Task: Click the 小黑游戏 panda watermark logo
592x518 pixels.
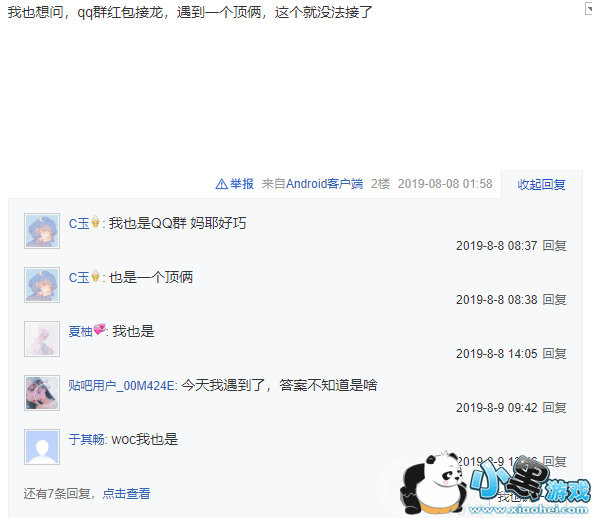Action: 495,485
